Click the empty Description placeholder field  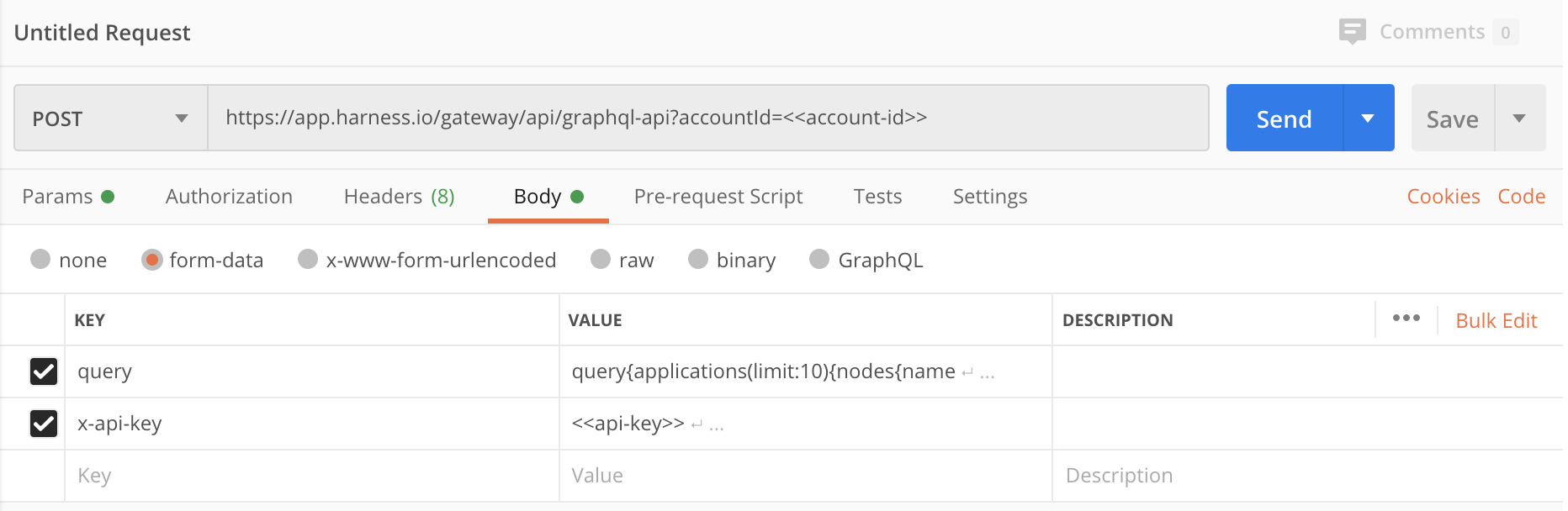point(1307,476)
